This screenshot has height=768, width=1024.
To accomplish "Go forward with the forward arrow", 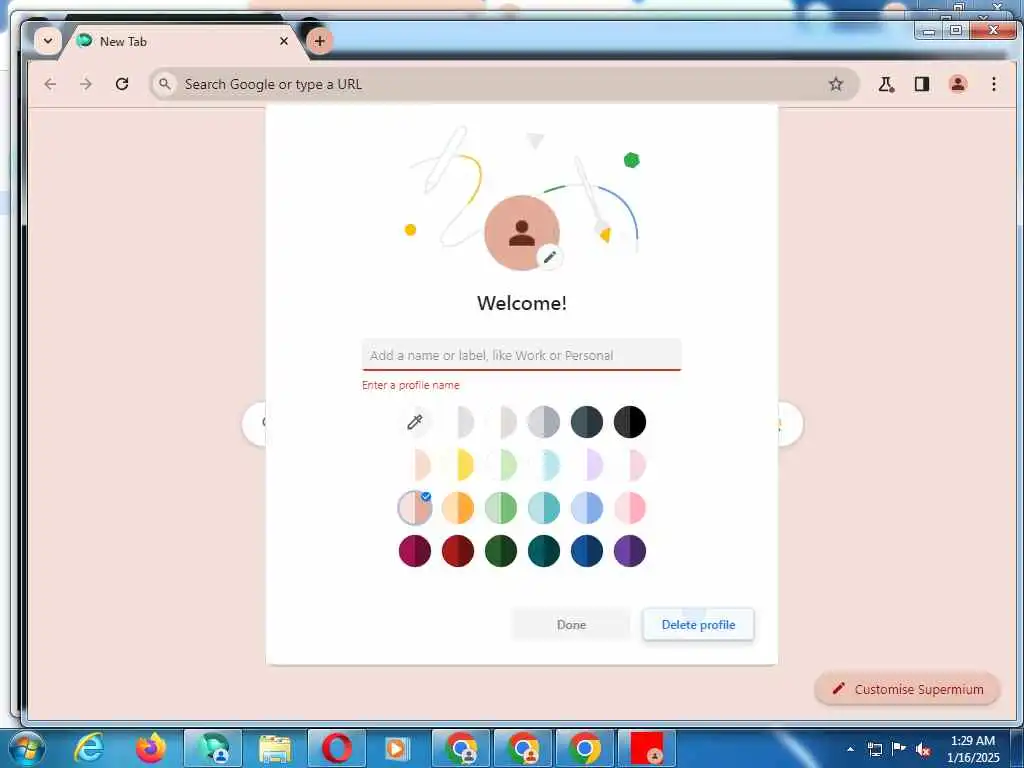I will [86, 84].
